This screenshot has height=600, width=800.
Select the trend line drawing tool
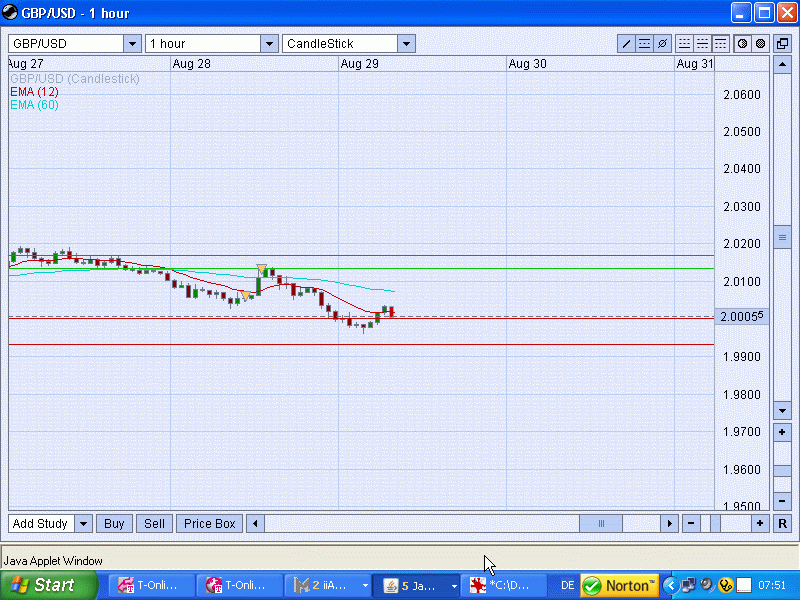(x=626, y=44)
